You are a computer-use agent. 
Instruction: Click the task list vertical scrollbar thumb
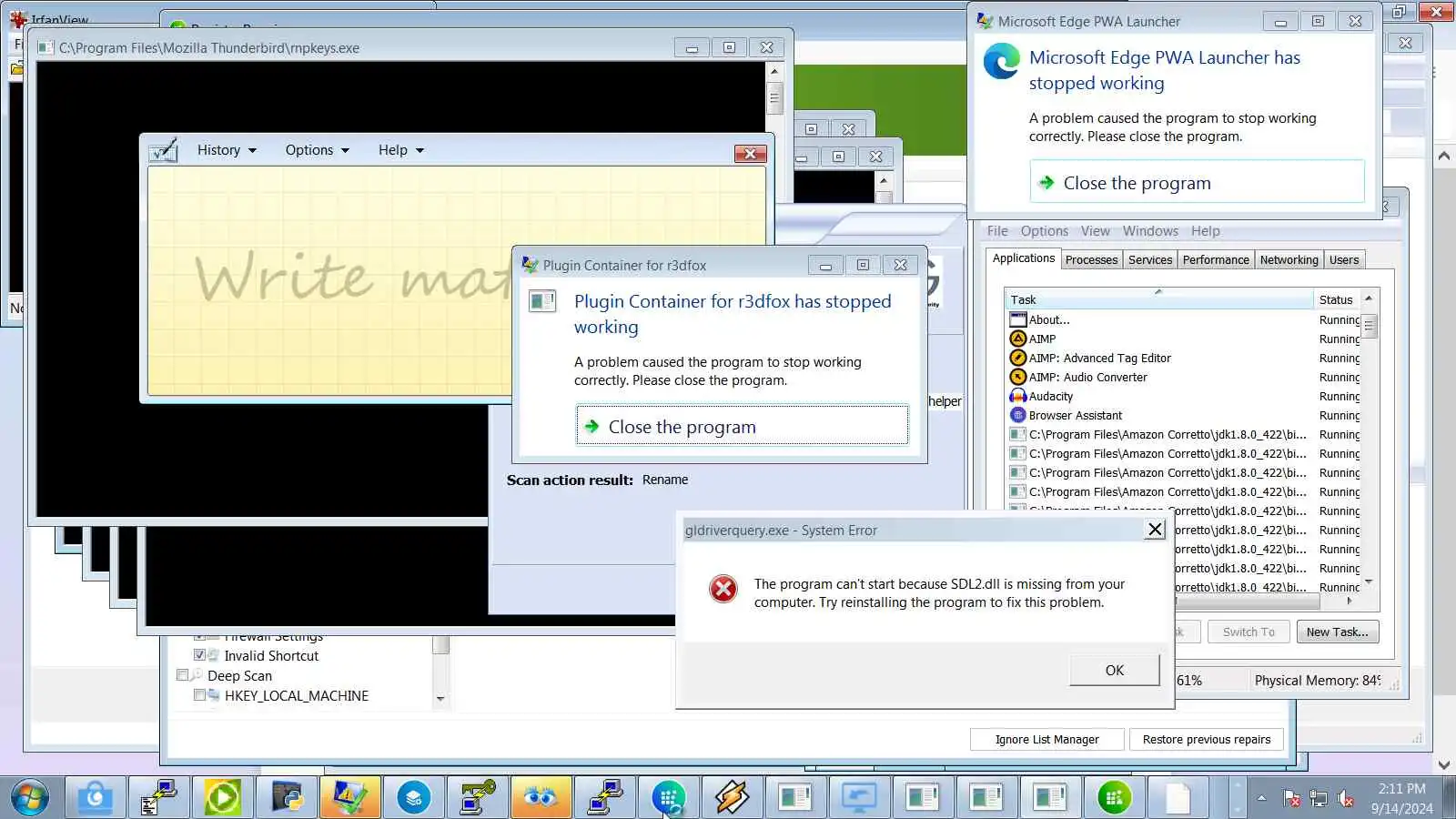[x=1369, y=325]
